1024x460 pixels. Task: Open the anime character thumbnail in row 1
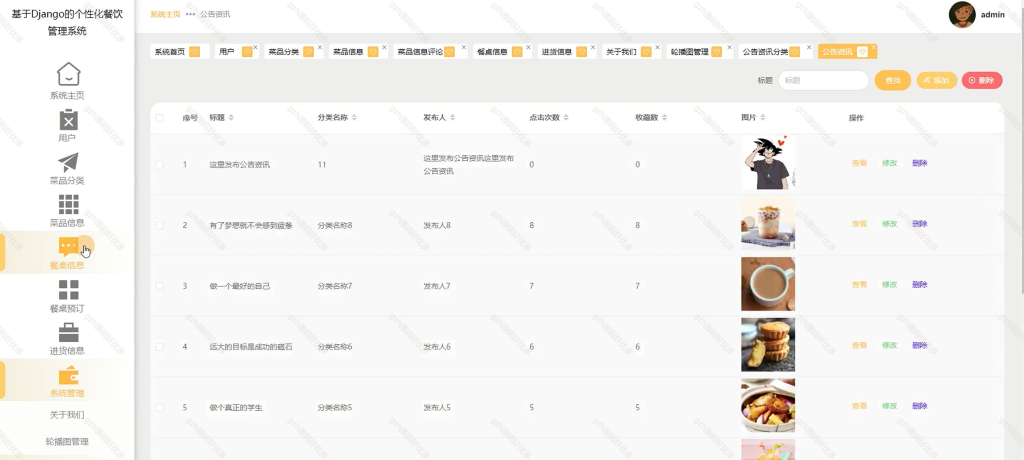(x=768, y=163)
